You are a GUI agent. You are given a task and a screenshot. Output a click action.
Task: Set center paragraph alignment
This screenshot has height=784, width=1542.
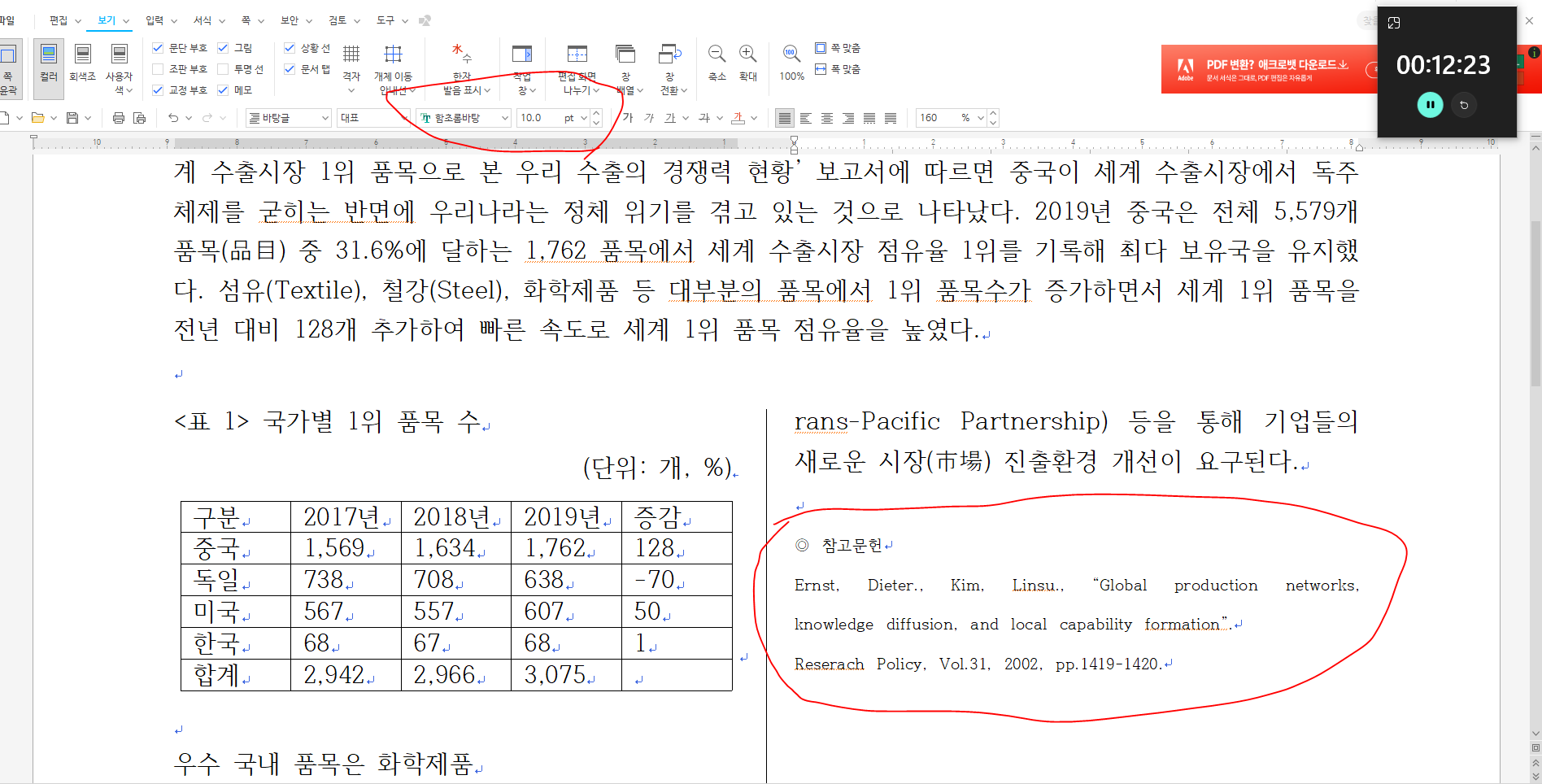(827, 118)
